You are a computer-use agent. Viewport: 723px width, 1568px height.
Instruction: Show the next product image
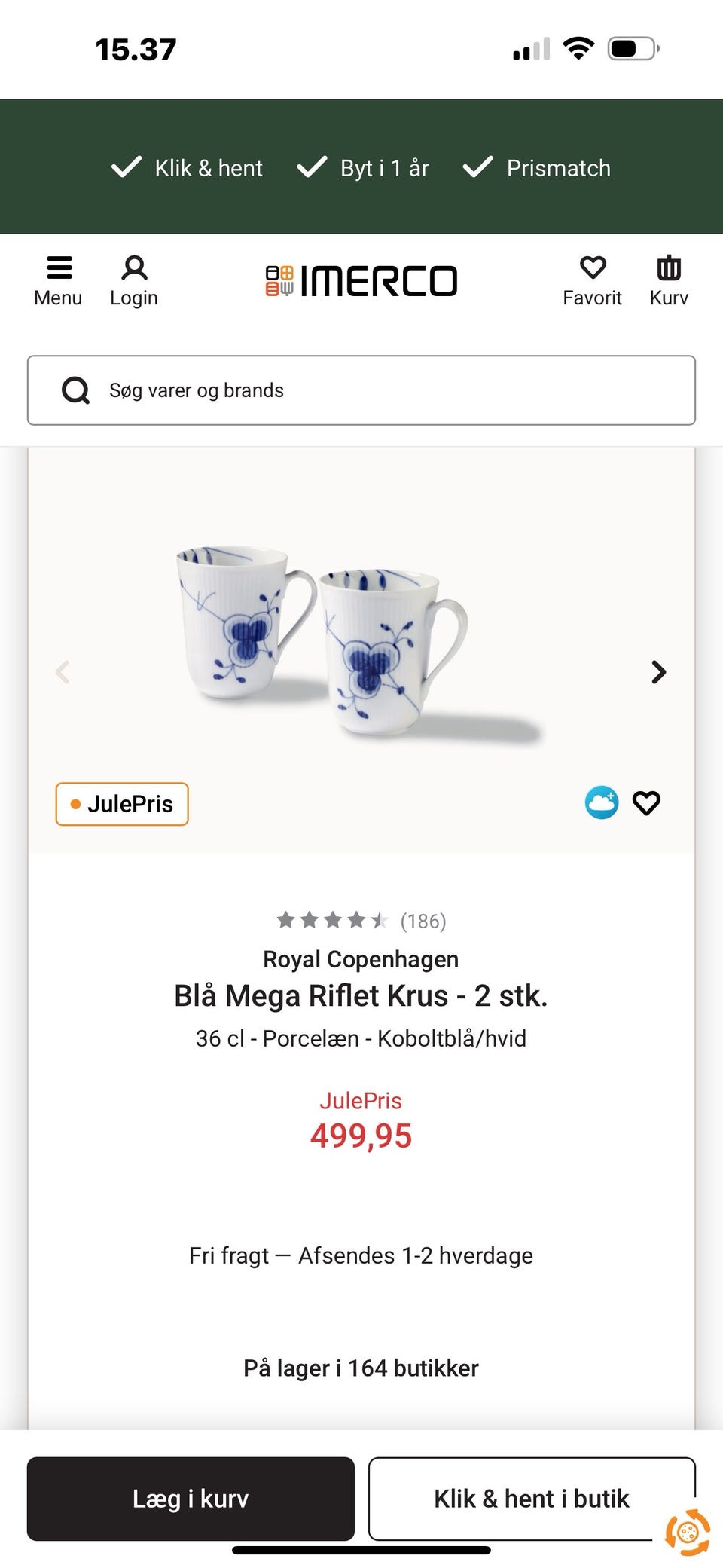[x=658, y=671]
